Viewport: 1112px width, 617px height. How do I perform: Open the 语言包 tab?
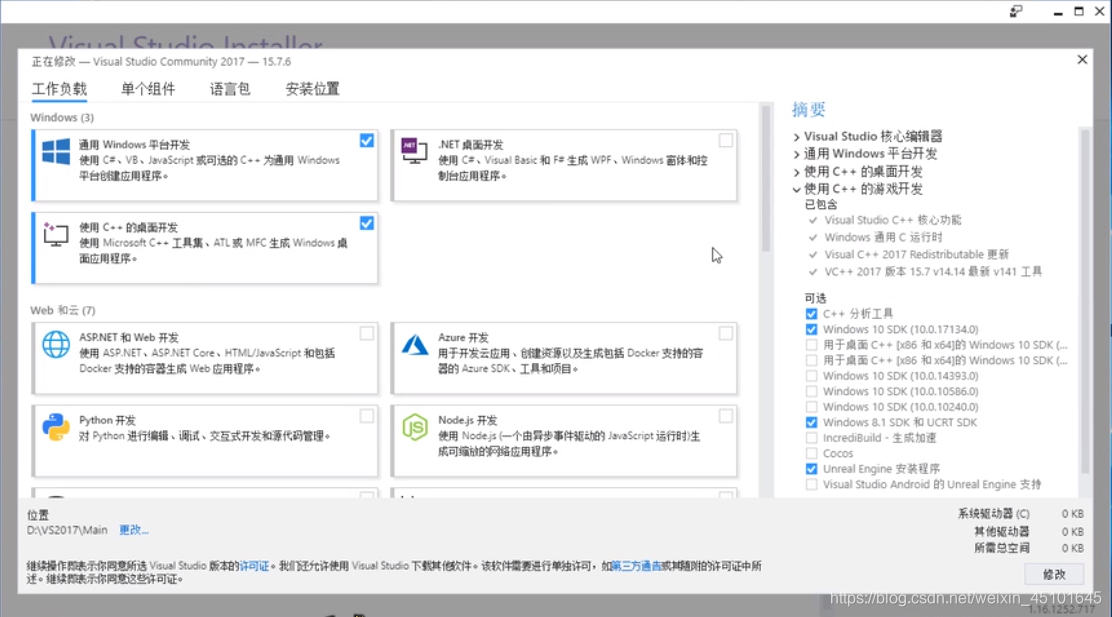pos(230,89)
